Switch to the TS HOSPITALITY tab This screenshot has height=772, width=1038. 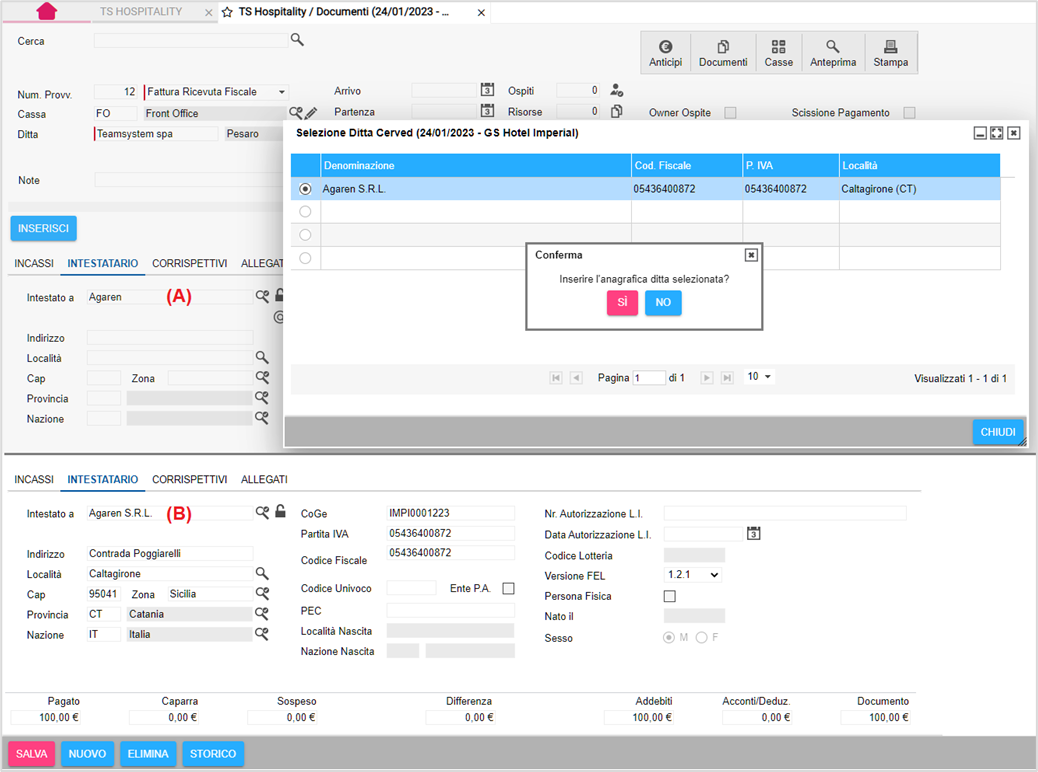pos(141,12)
